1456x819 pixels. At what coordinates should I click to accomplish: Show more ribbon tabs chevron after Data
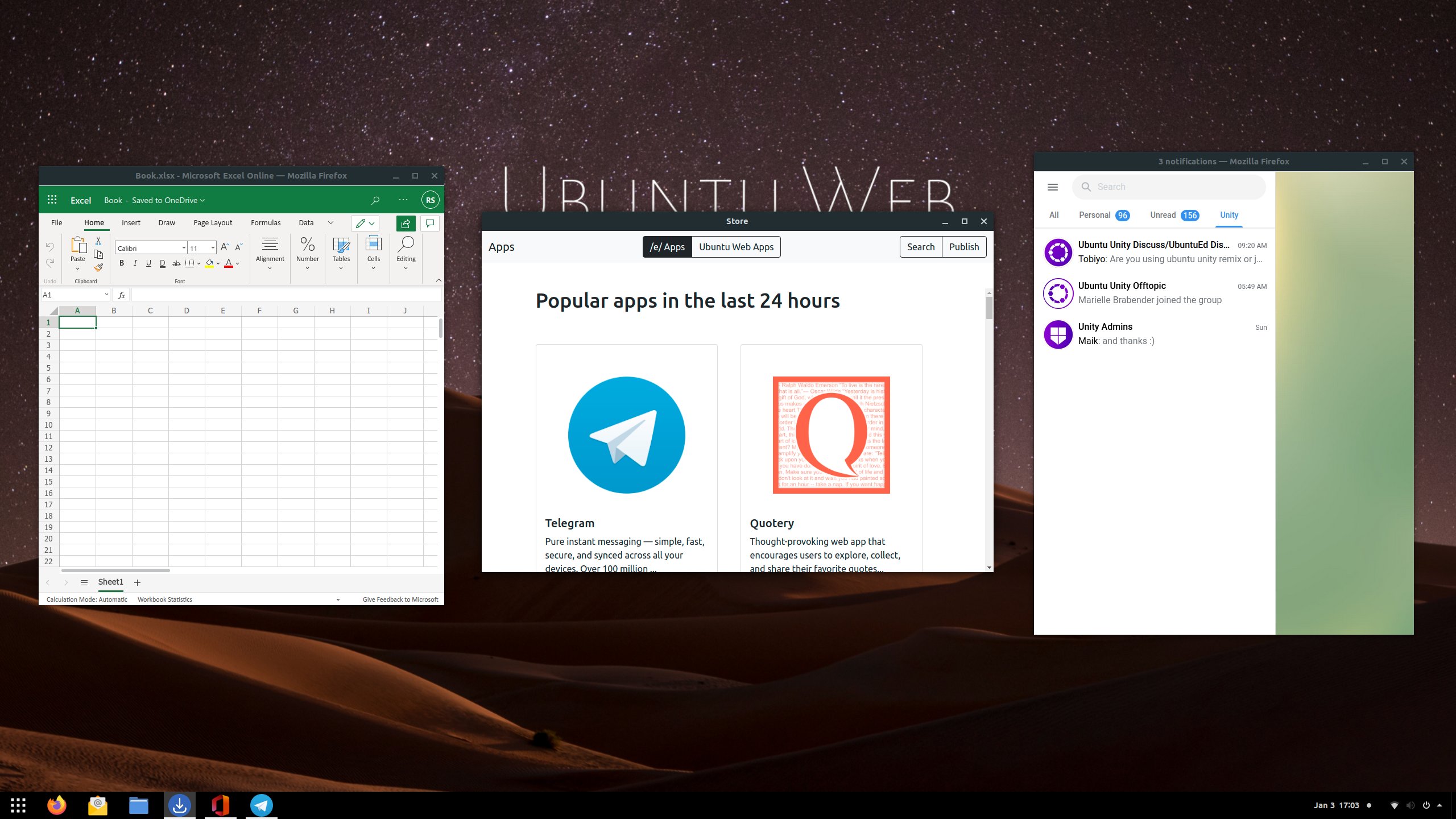[x=330, y=223]
